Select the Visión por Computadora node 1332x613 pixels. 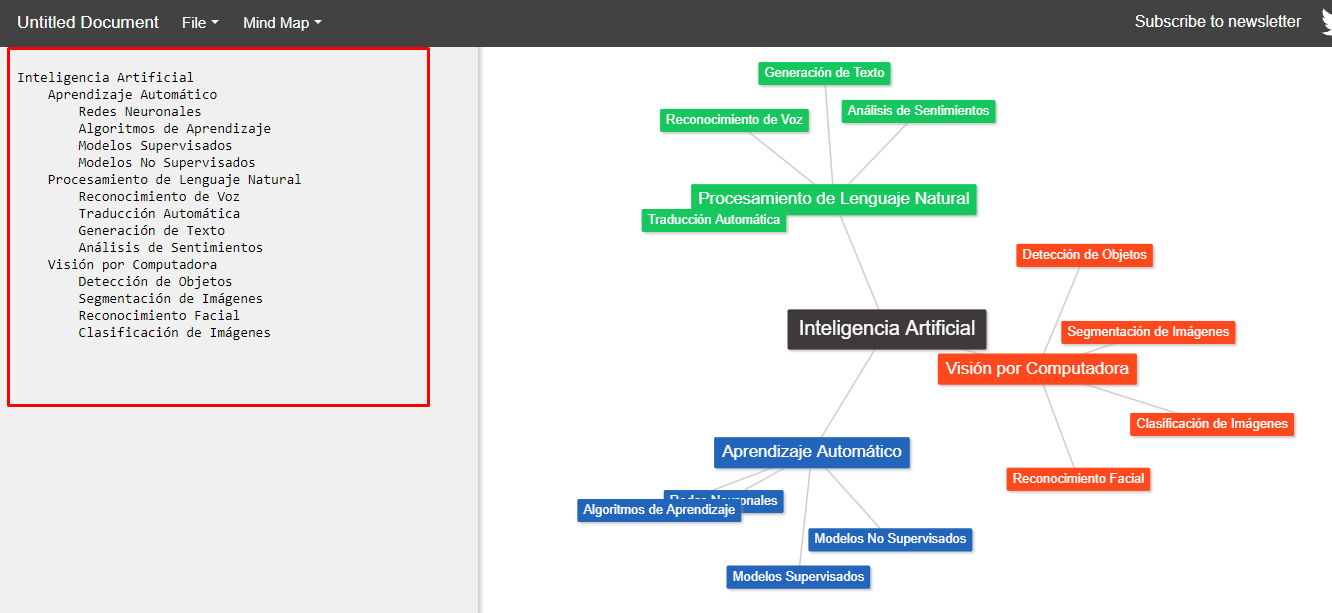(1037, 369)
